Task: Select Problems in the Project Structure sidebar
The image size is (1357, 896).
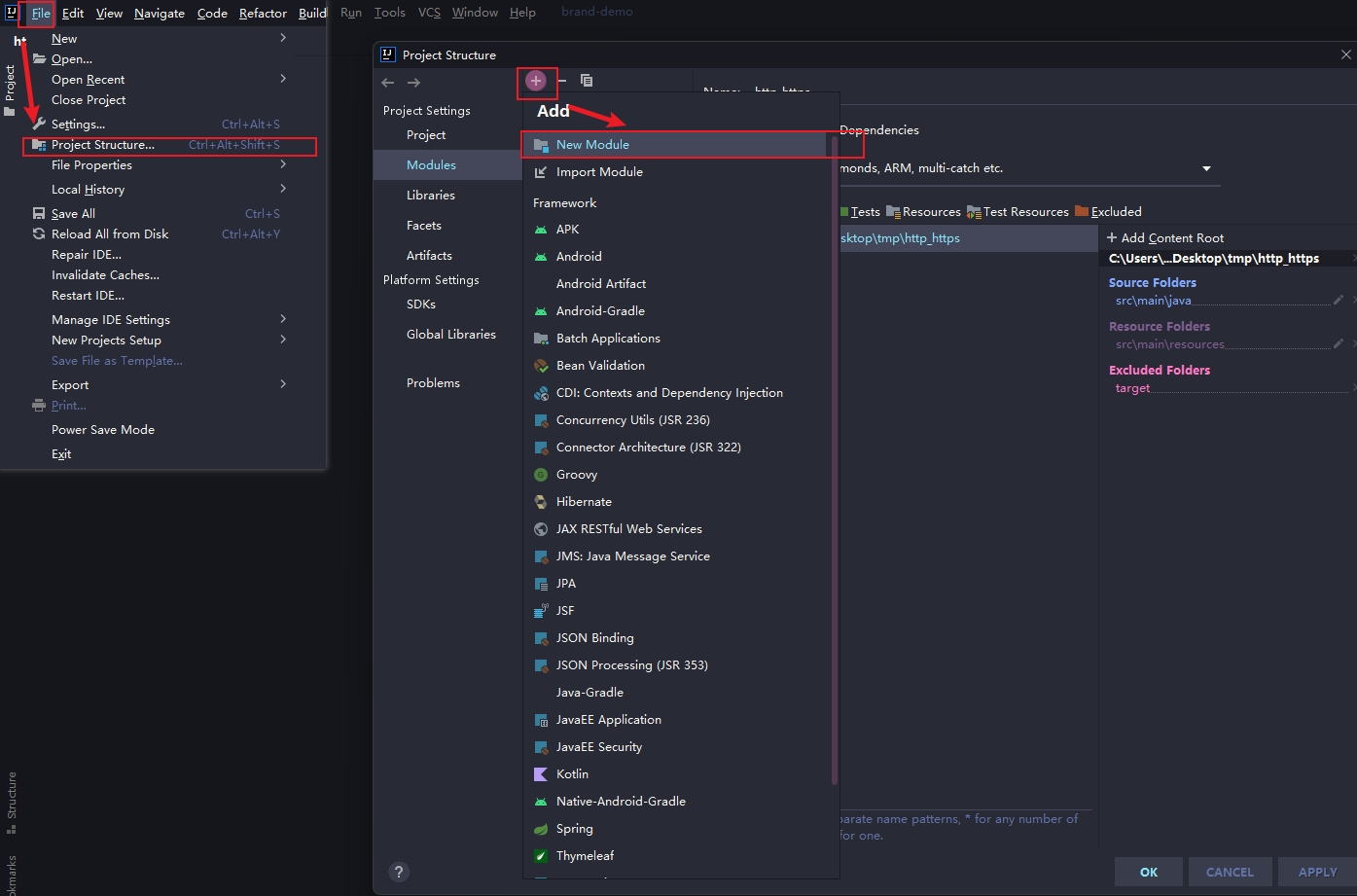Action: 433,383
